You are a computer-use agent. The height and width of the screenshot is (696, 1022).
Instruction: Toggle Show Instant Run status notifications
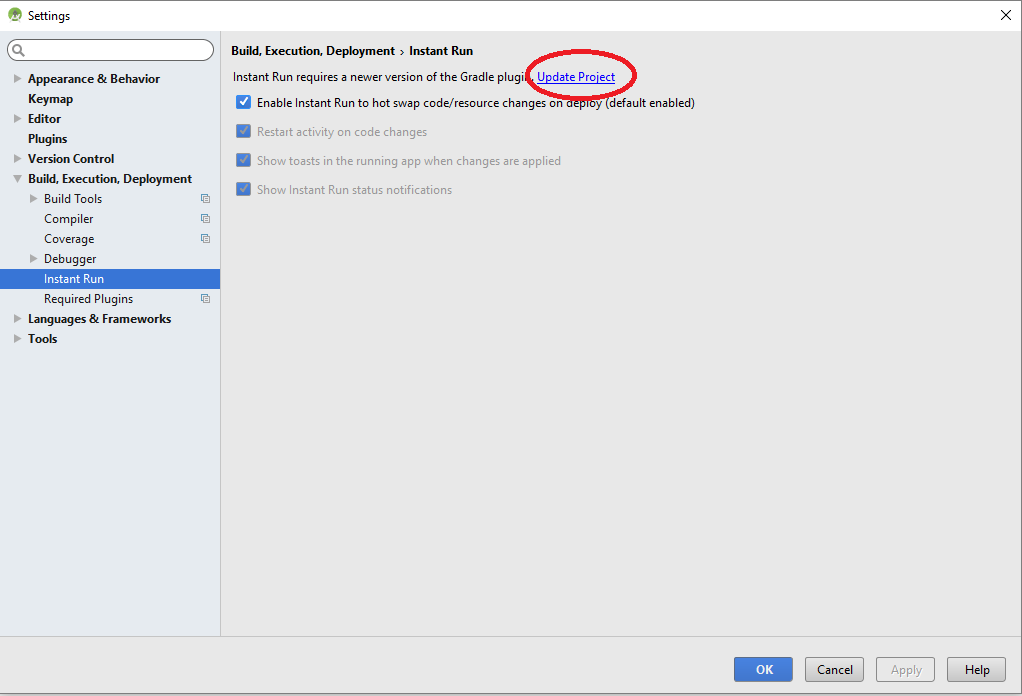[x=243, y=189]
